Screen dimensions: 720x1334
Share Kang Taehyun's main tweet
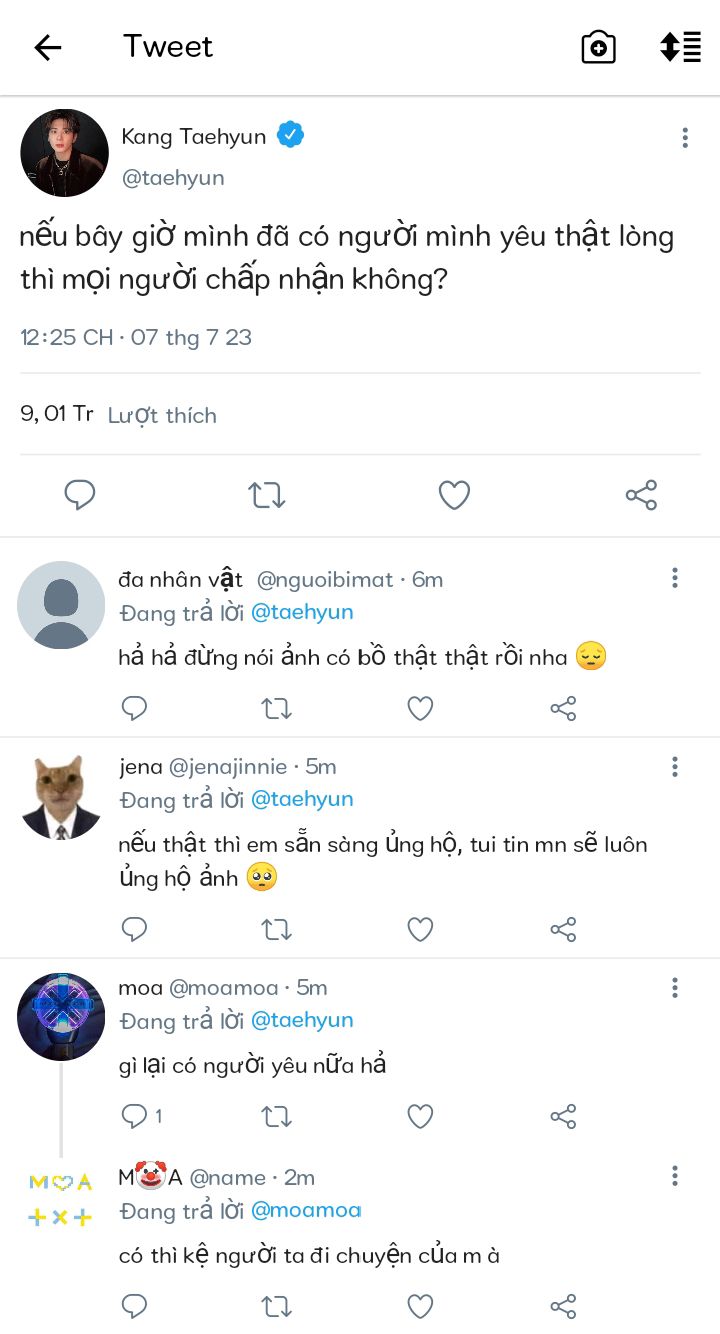tap(641, 495)
